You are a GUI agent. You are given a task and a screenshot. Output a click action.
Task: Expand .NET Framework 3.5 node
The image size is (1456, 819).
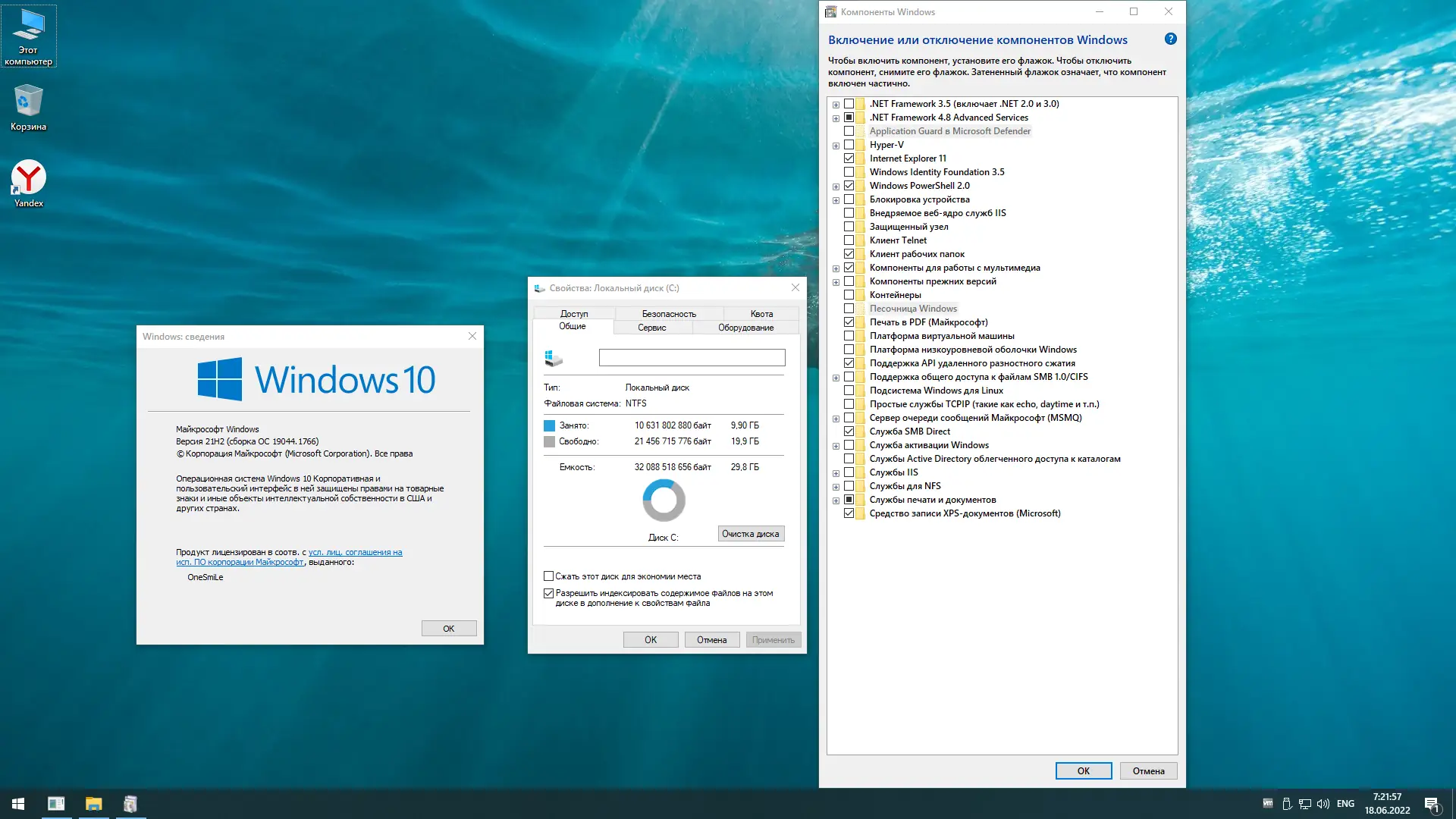click(836, 105)
